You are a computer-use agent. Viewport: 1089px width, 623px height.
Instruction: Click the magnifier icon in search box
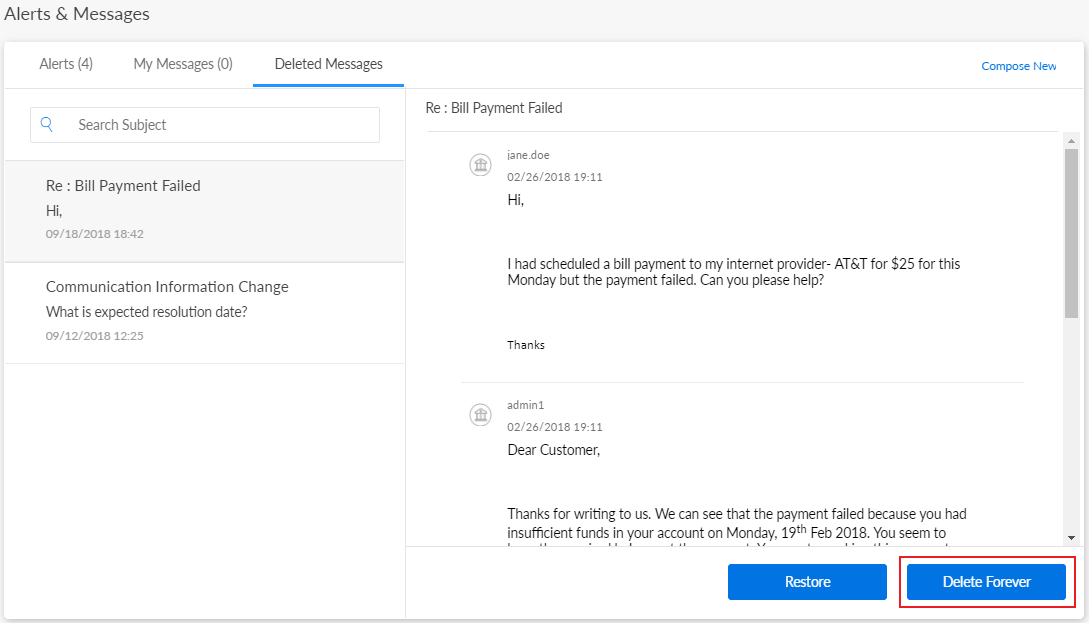47,125
